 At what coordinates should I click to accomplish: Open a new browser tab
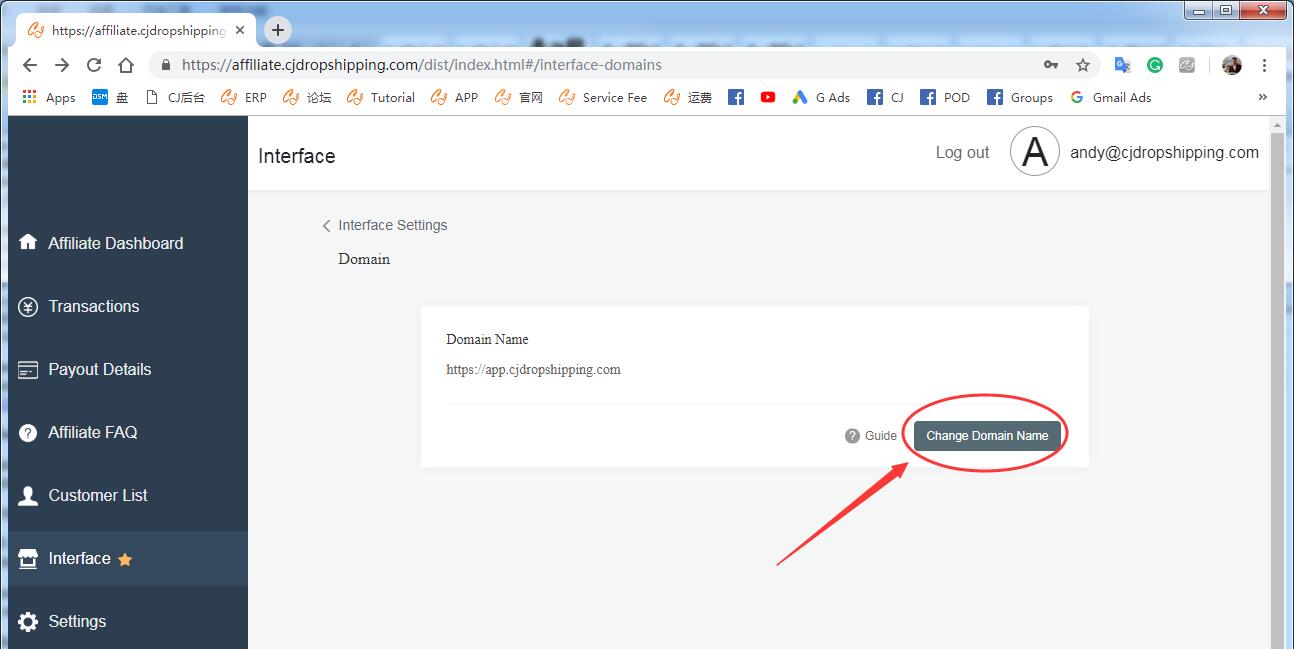pyautogui.click(x=278, y=30)
